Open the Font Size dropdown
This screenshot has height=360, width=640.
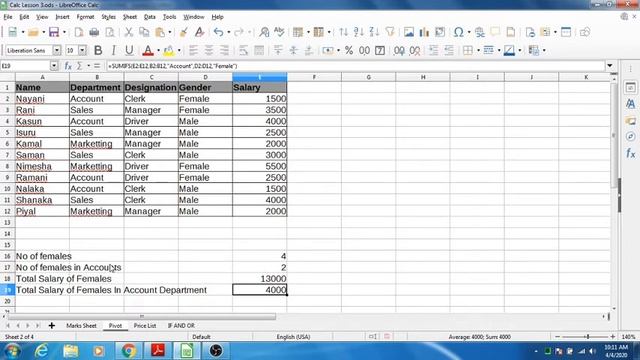pyautogui.click(x=82, y=50)
